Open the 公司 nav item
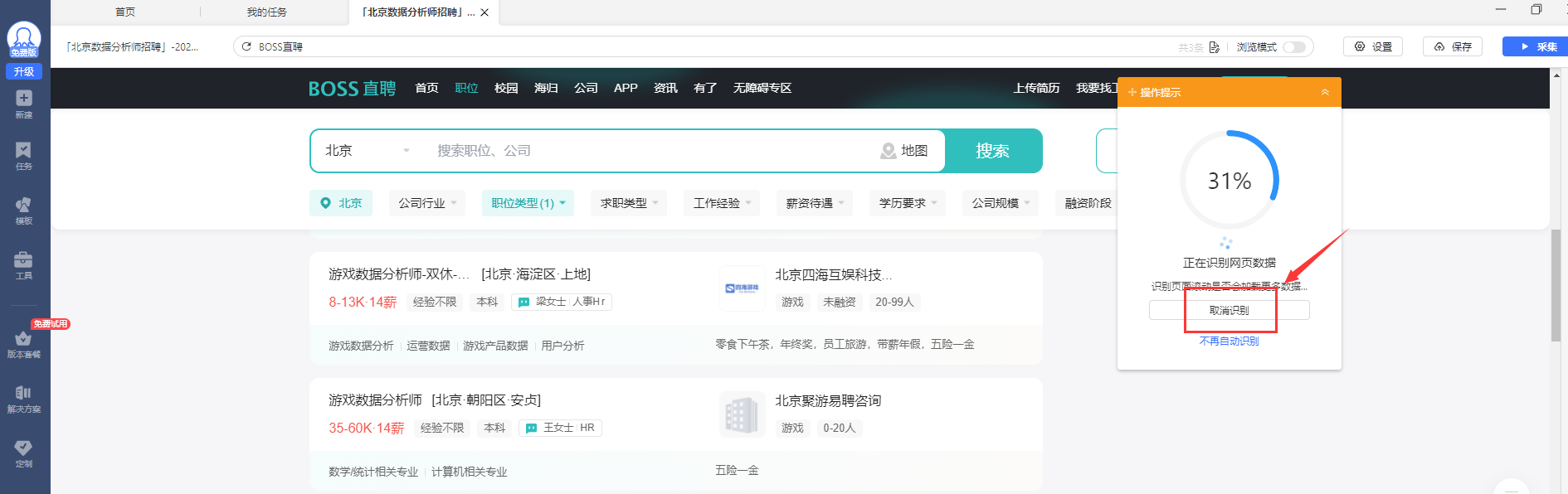This screenshot has height=494, width=1568. [x=586, y=88]
